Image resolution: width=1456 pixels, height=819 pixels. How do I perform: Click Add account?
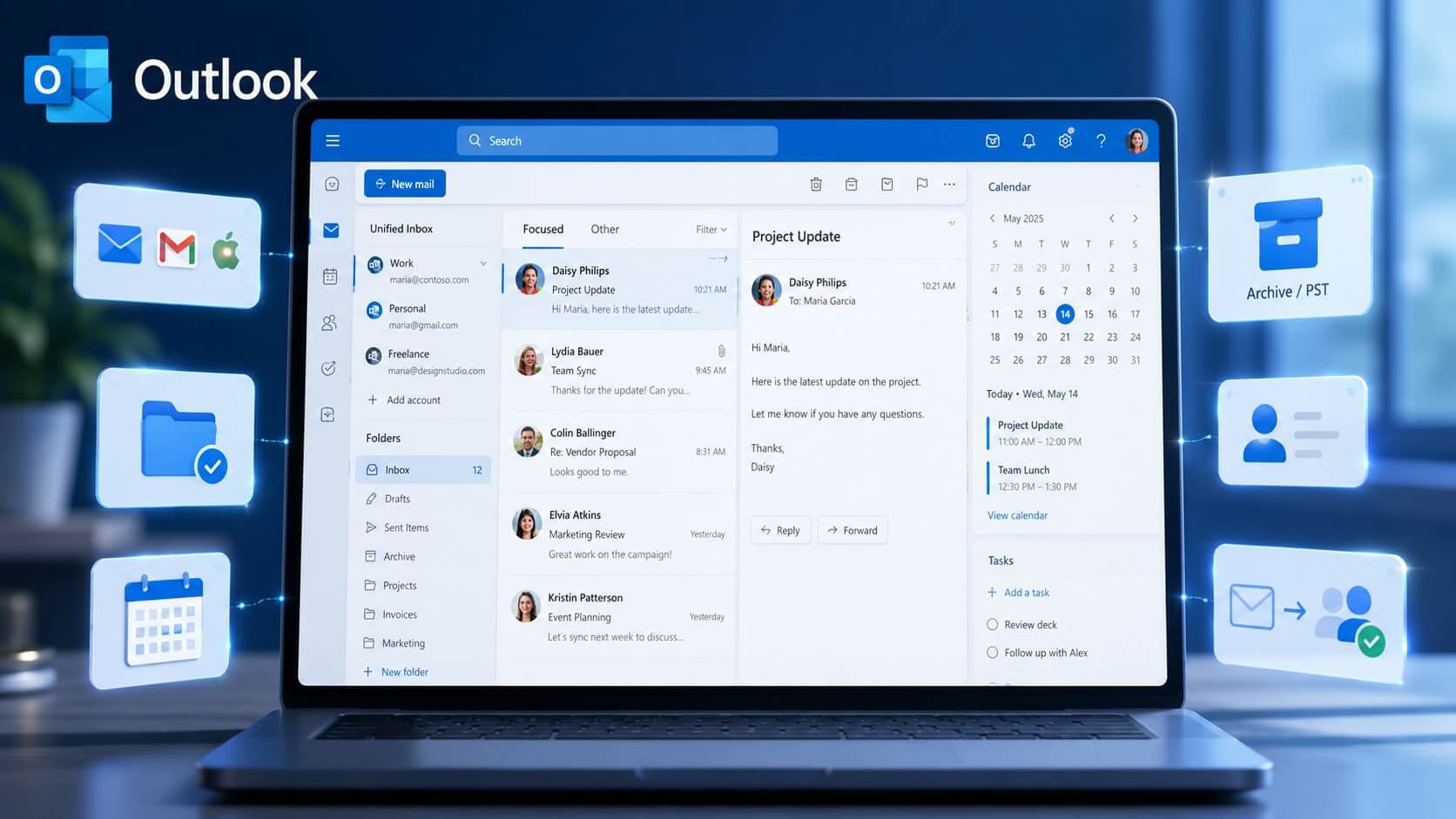pos(404,399)
